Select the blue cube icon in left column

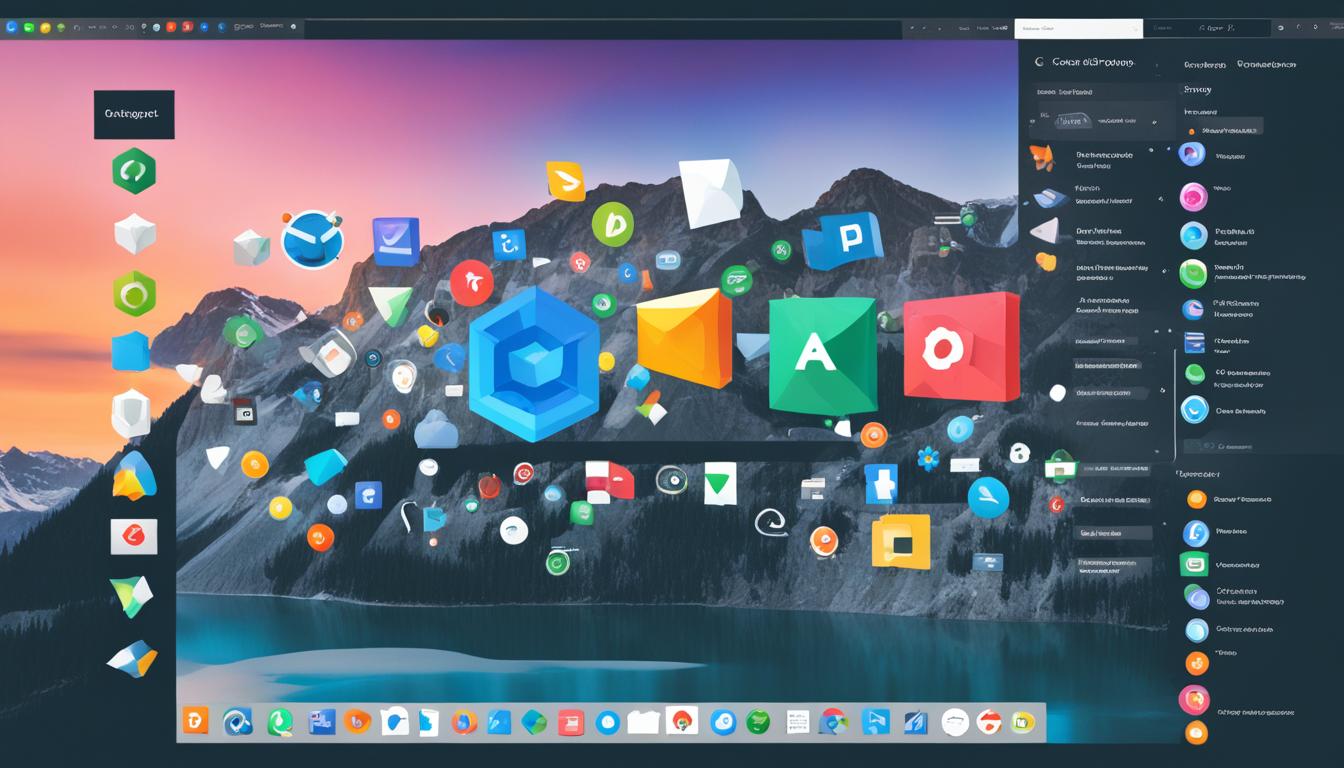click(x=131, y=352)
